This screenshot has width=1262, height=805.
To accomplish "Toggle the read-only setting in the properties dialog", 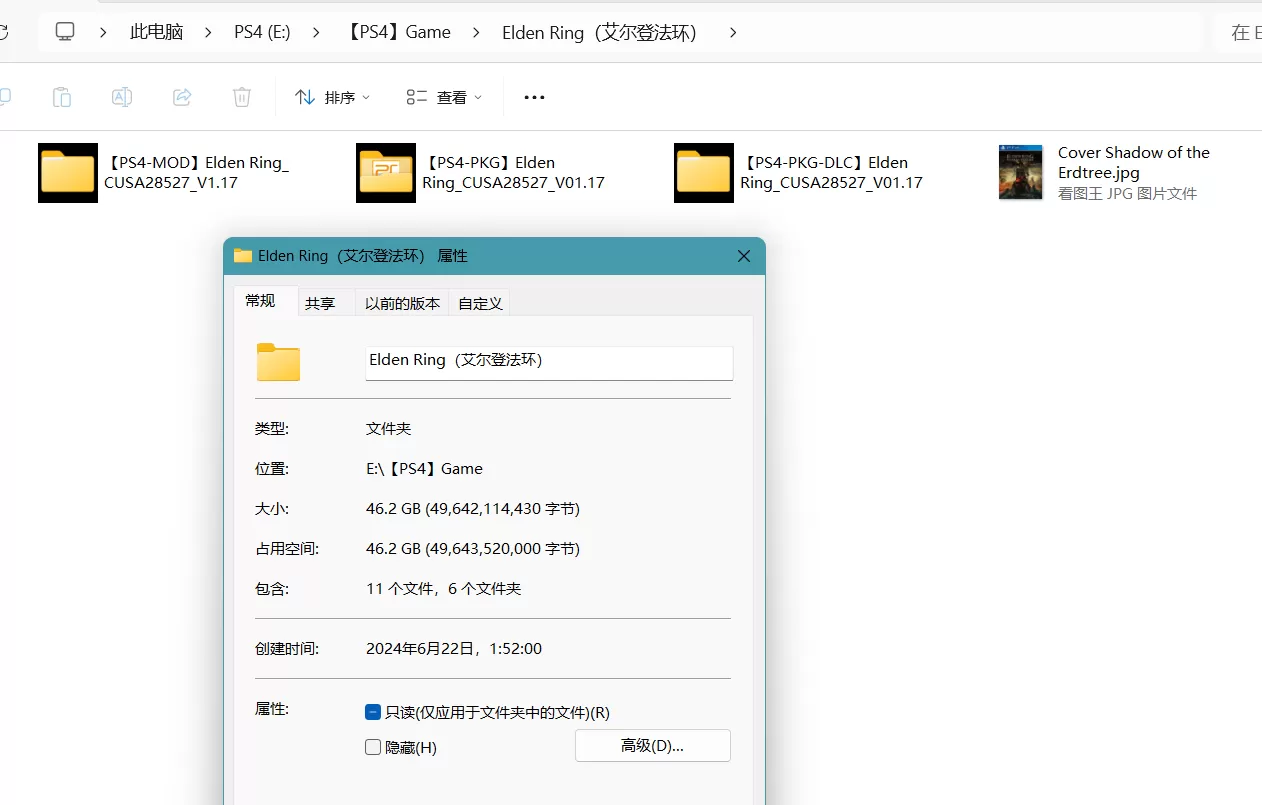I will (x=372, y=712).
